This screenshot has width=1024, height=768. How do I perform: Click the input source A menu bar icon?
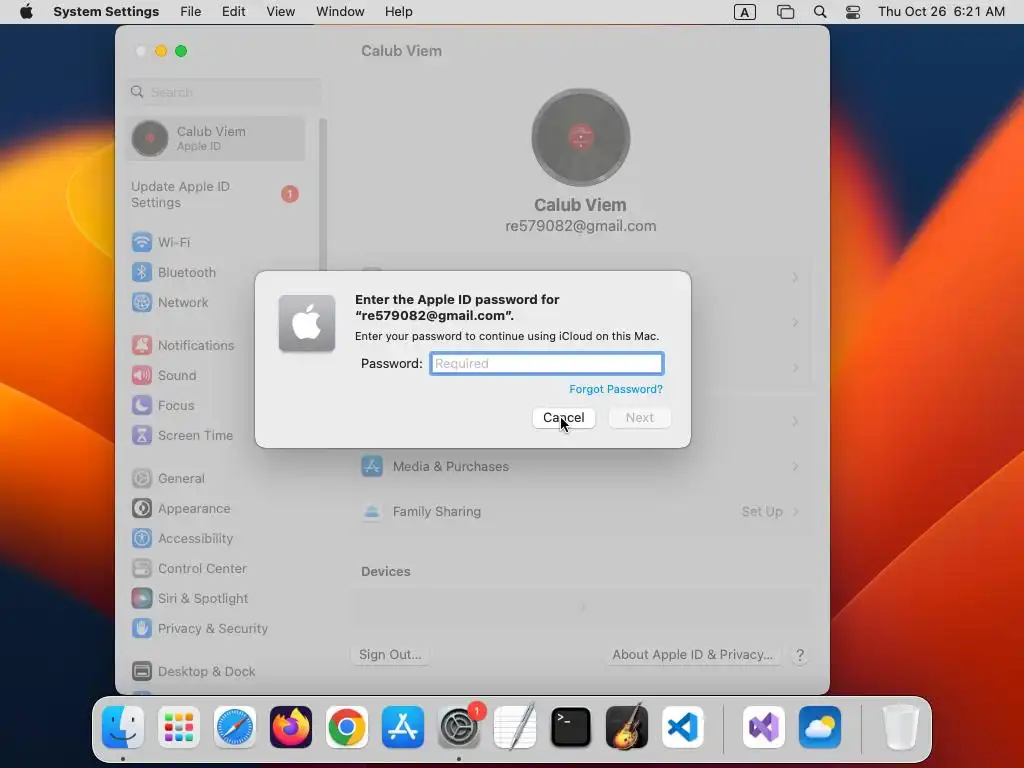(x=744, y=12)
